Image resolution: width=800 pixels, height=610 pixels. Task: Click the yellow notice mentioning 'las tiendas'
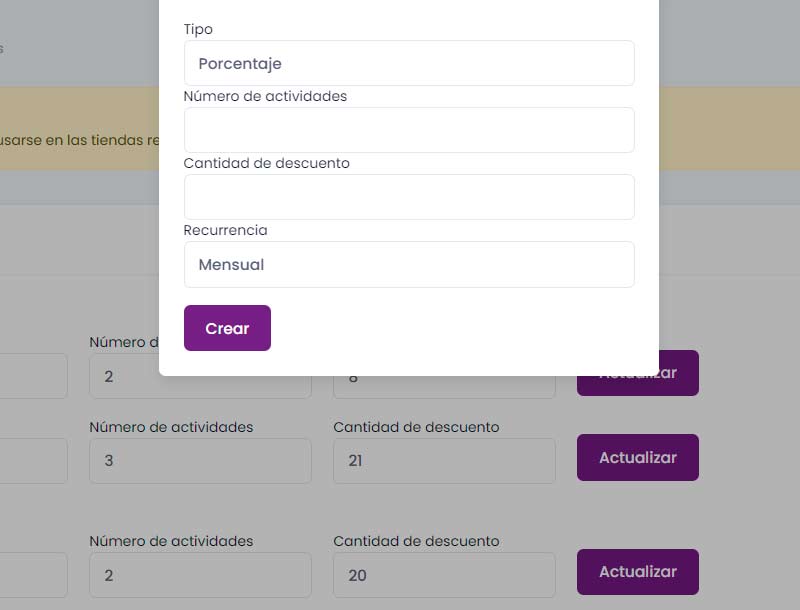point(78,140)
